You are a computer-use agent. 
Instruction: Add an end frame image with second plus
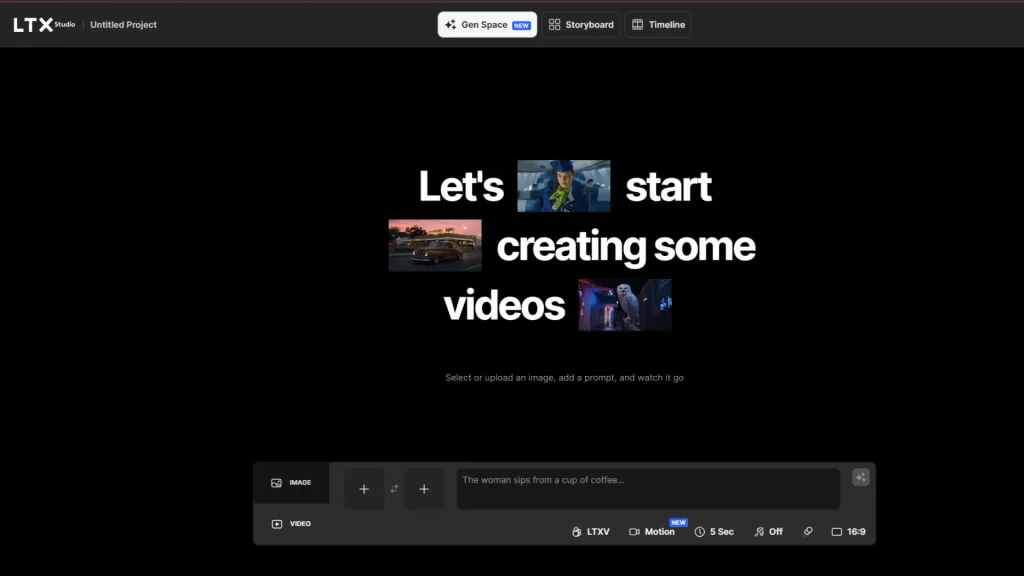pos(424,489)
